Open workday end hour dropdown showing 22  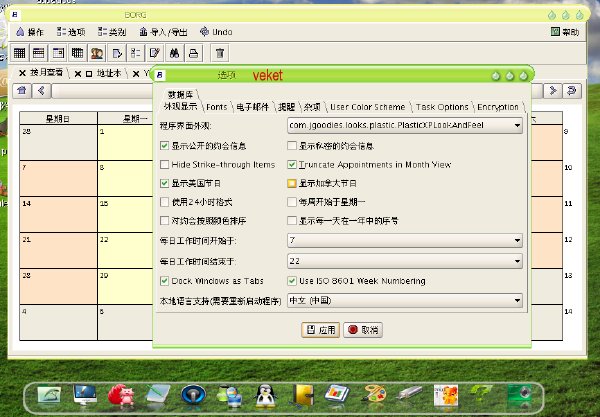click(x=404, y=261)
